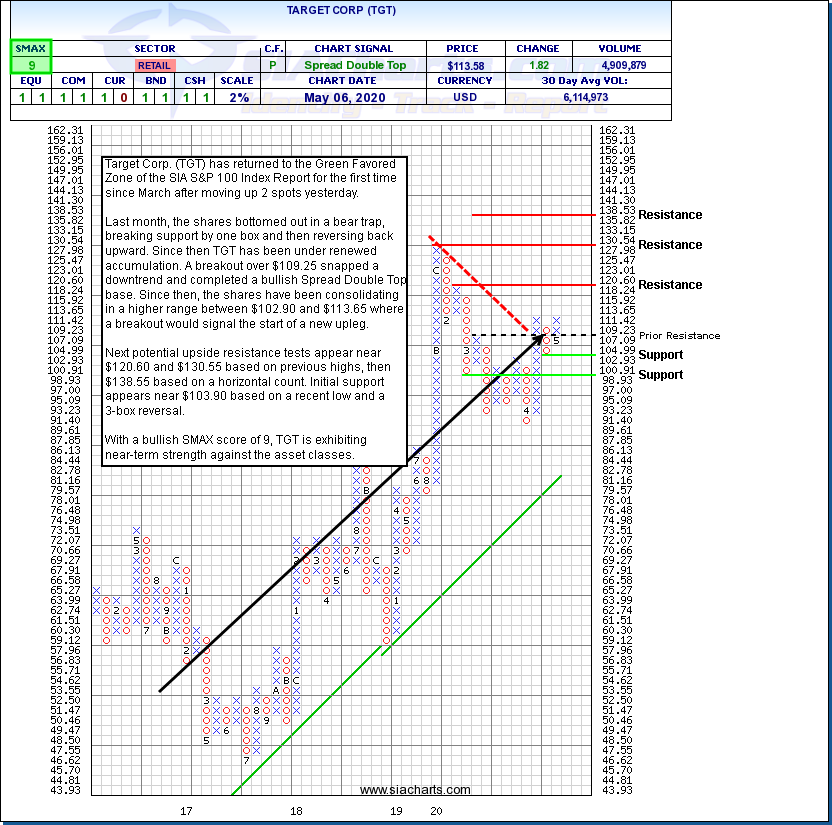
Task: Click the upper green Support label
Action: point(661,355)
